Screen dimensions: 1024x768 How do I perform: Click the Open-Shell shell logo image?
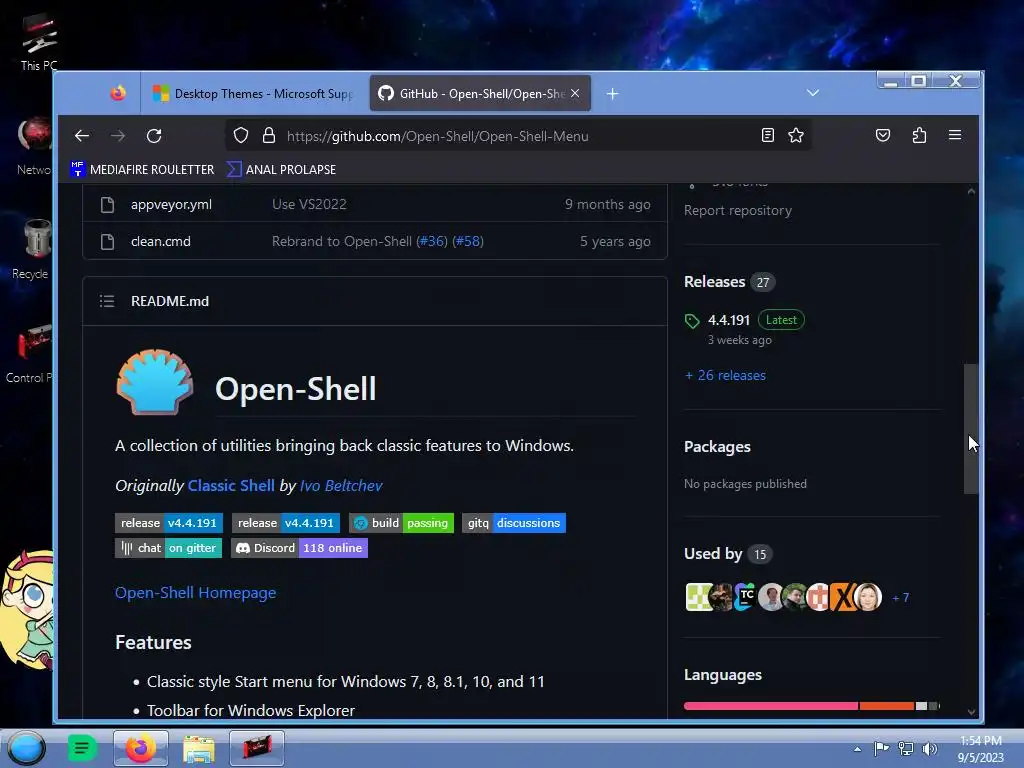(155, 383)
